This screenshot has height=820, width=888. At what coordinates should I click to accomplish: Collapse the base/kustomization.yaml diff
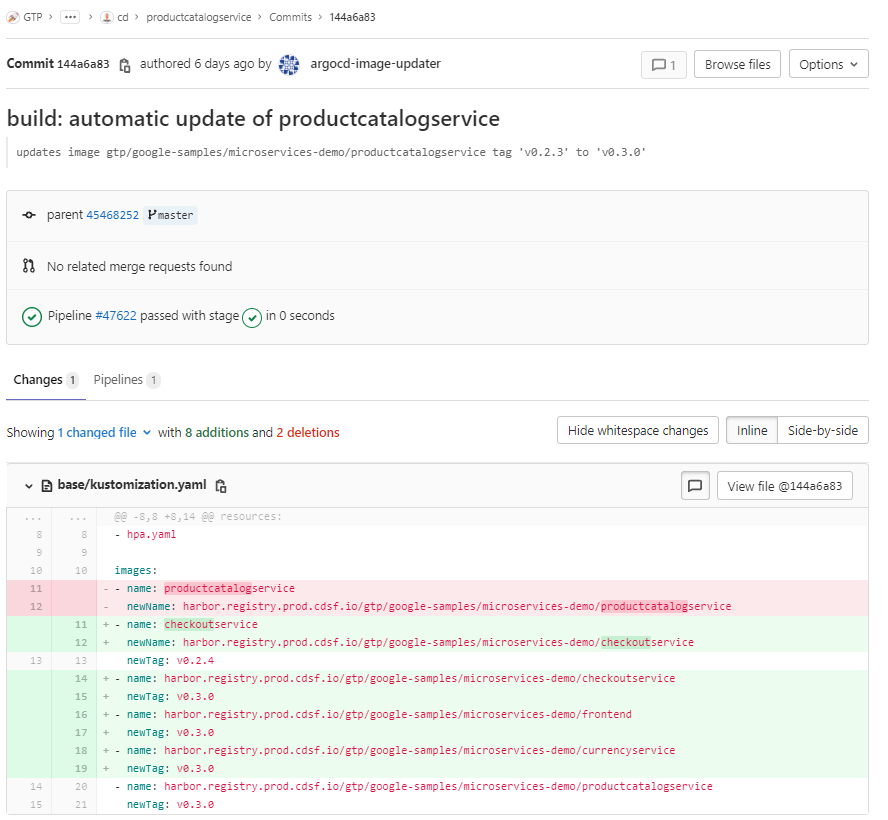pos(28,485)
